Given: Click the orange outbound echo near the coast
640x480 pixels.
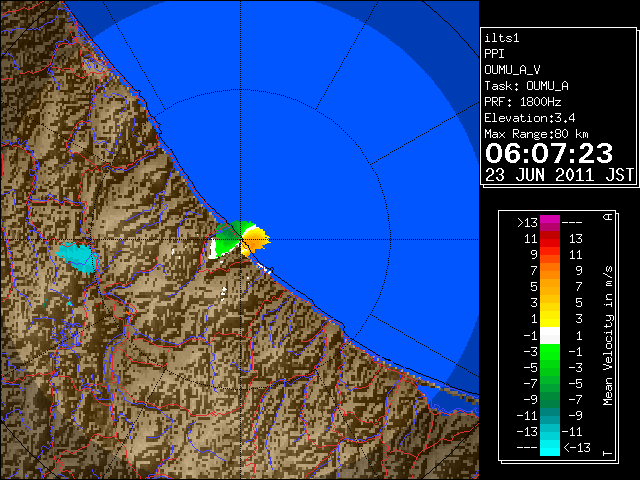Looking at the screenshot, I should 255,239.
